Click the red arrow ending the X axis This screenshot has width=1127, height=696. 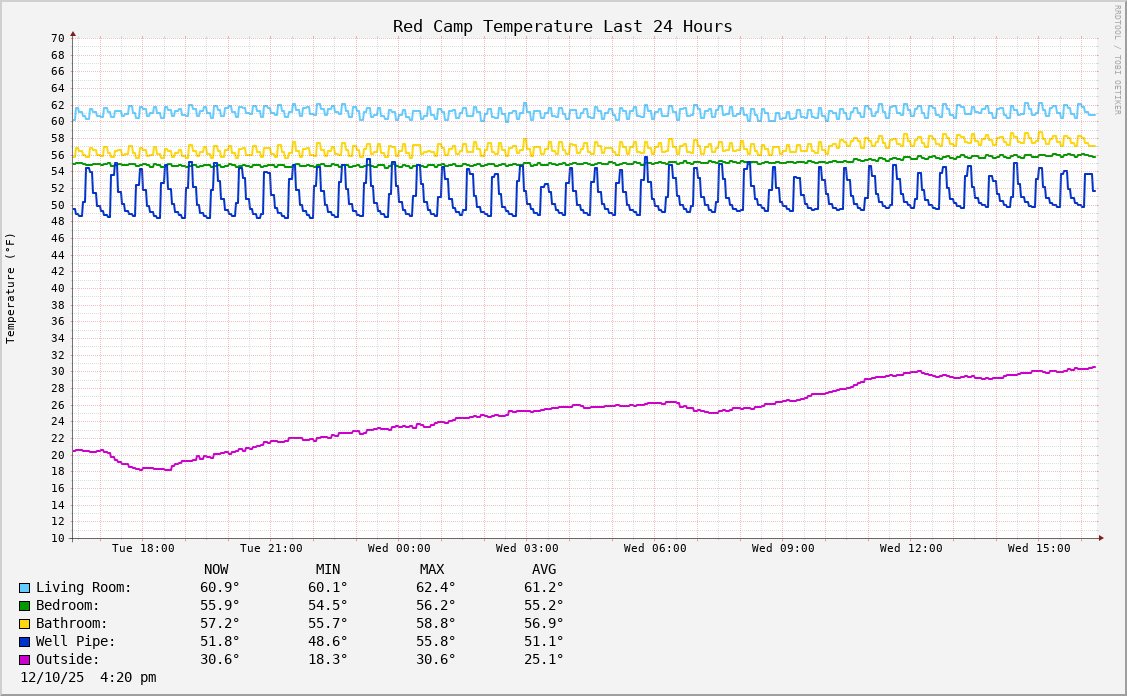point(1101,538)
